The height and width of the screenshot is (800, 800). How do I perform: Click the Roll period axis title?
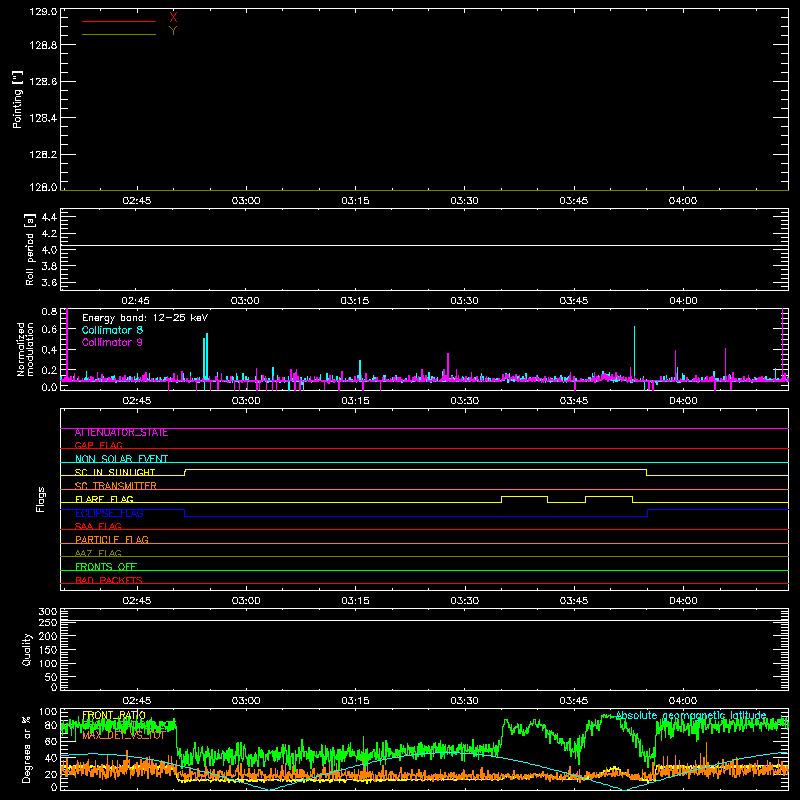tap(30, 249)
